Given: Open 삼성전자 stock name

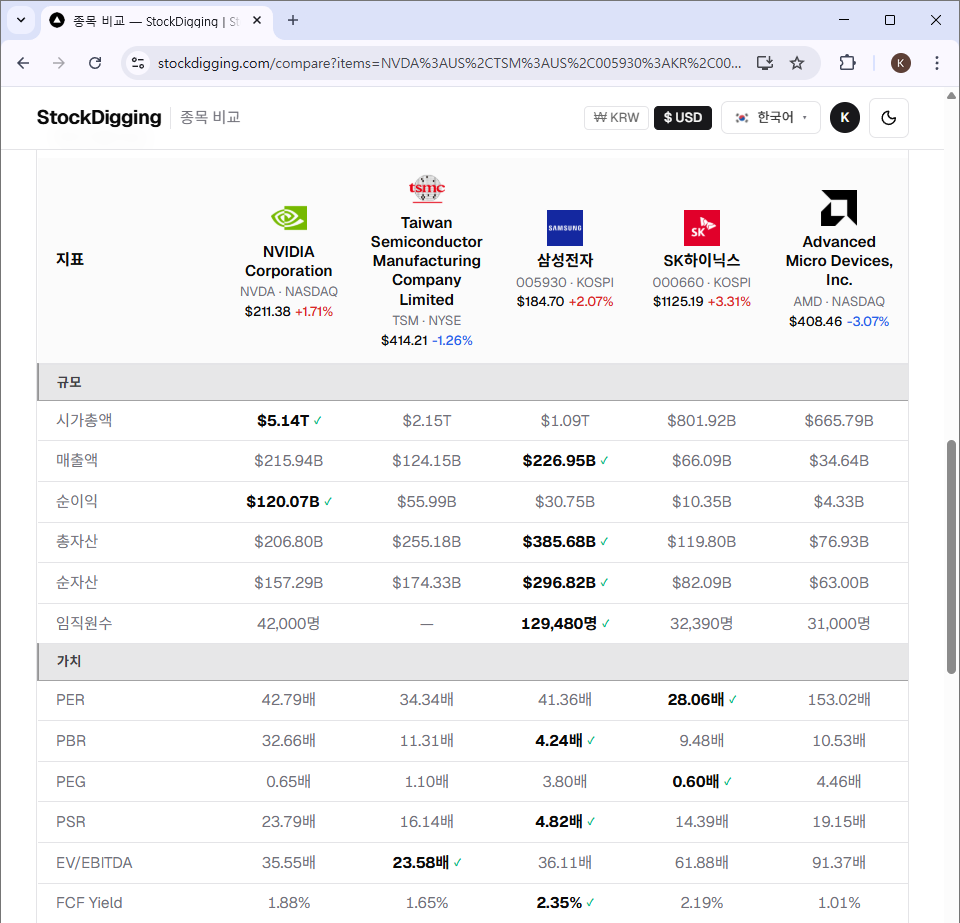Looking at the screenshot, I should pyautogui.click(x=564, y=260).
